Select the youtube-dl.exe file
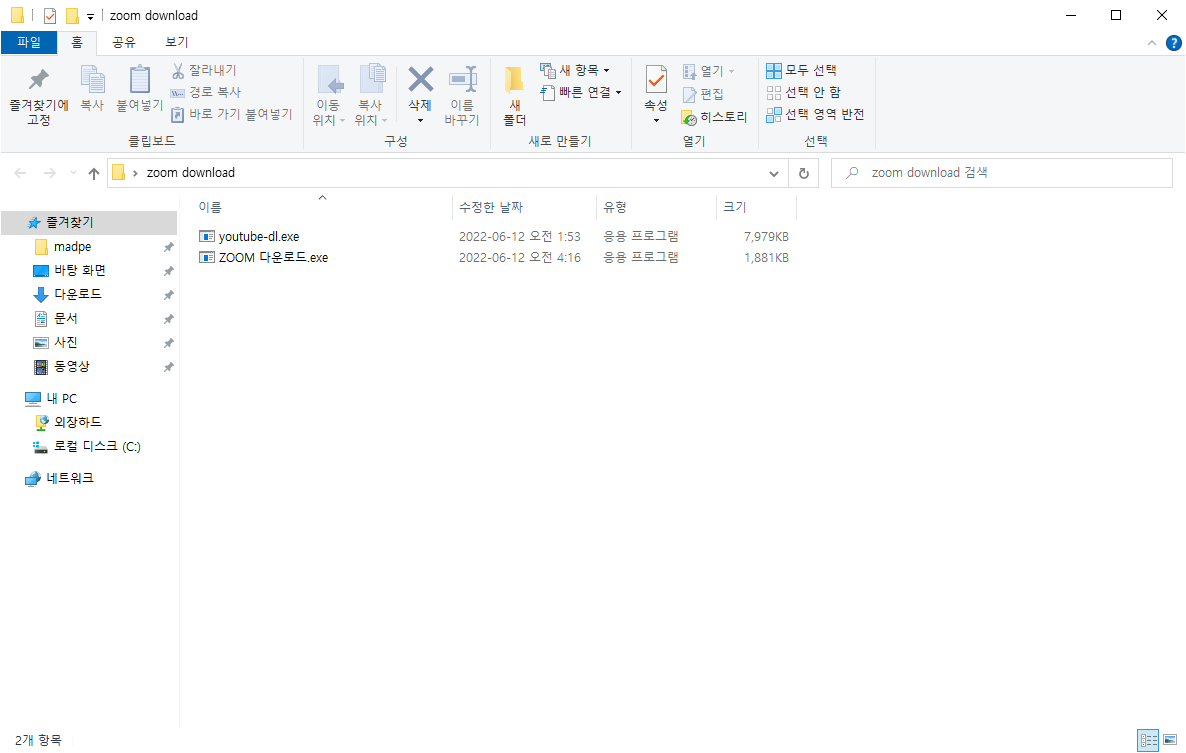1186x753 pixels. coord(259,237)
